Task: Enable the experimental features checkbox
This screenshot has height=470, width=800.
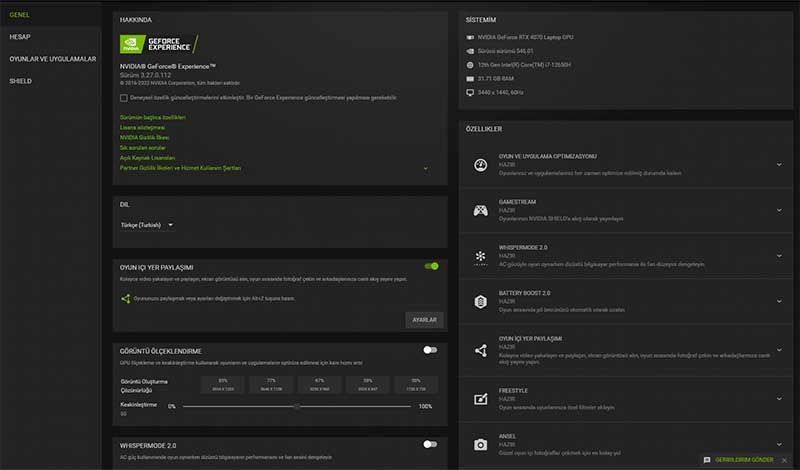Action: point(123,98)
